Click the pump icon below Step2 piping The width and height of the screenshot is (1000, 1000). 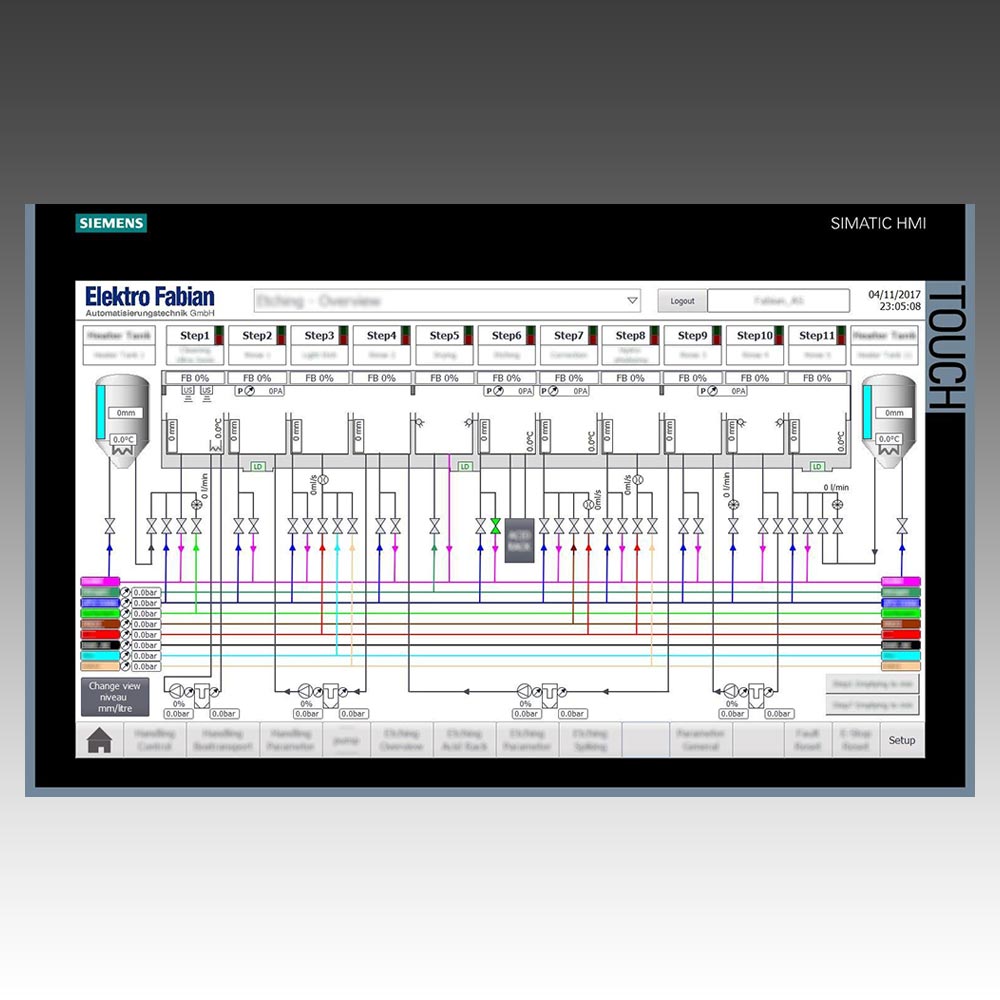pos(178,690)
